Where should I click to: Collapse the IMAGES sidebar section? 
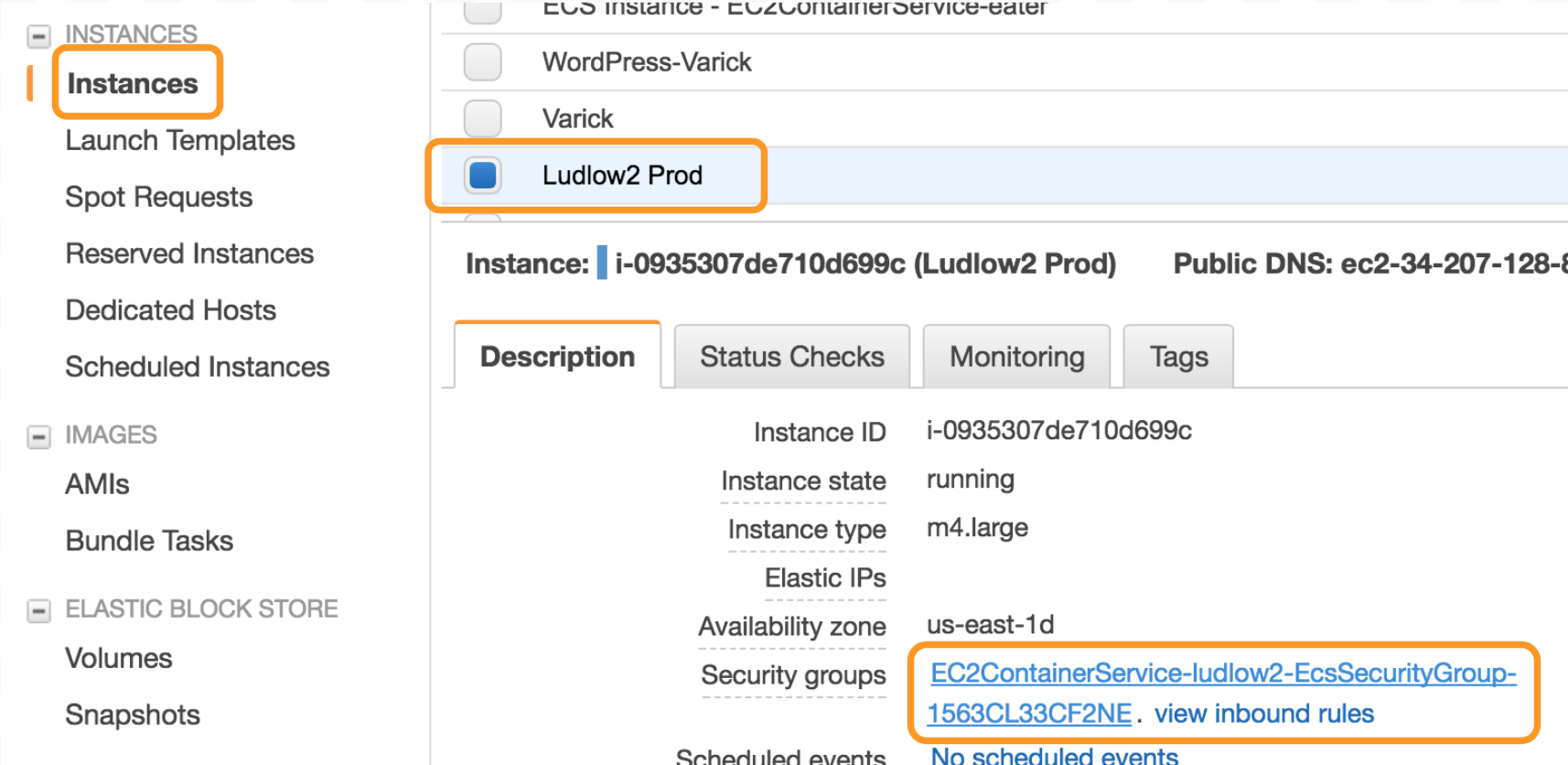click(38, 436)
